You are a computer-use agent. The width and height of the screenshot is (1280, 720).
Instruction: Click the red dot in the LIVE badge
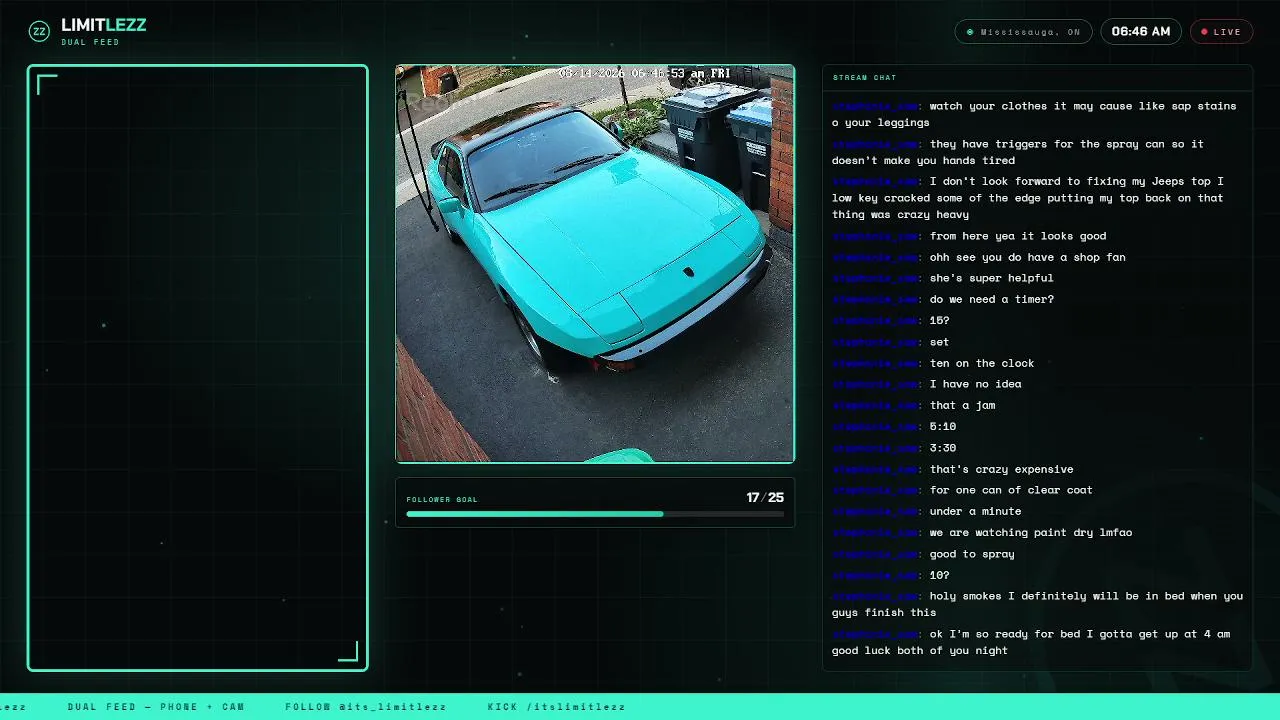[1204, 32]
